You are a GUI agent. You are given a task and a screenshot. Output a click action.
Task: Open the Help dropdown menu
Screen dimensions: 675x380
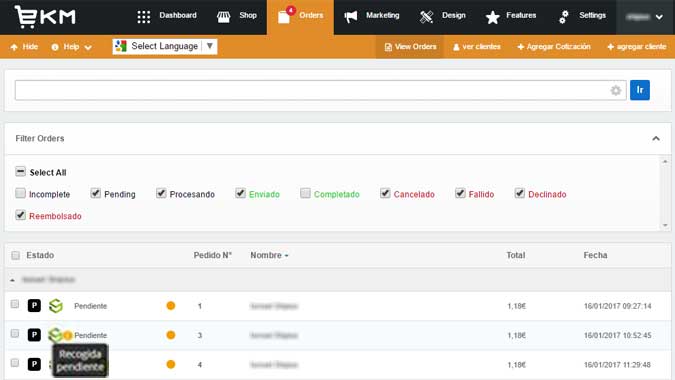[71, 47]
